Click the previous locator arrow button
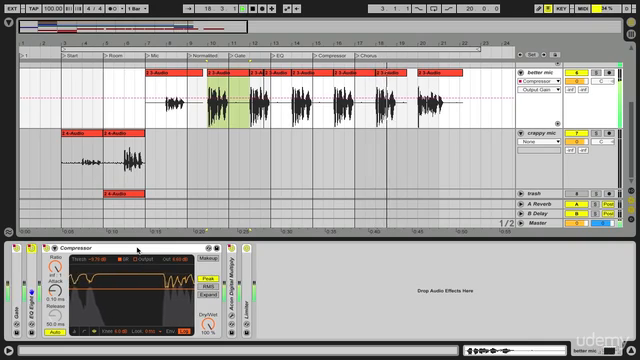 coord(520,55)
